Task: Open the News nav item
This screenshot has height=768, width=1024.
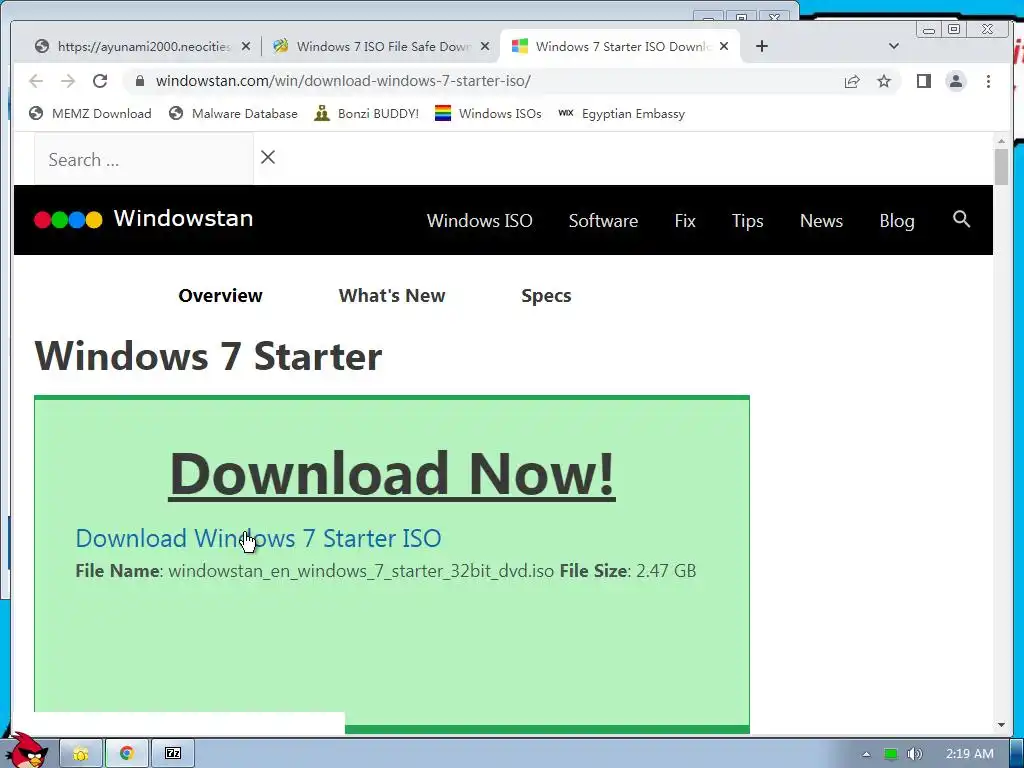Action: [x=821, y=221]
